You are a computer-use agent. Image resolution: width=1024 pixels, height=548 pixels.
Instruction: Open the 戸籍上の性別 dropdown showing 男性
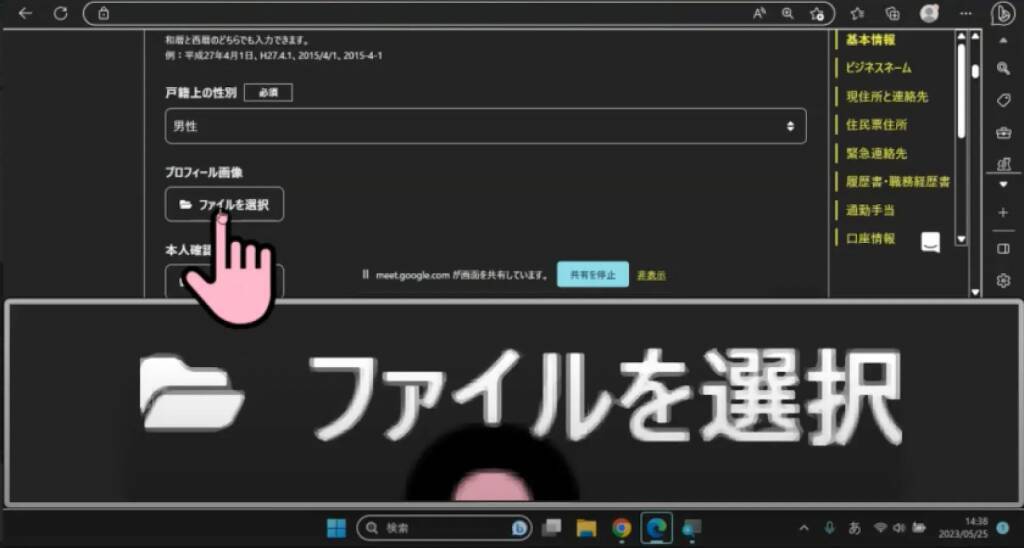click(x=485, y=126)
